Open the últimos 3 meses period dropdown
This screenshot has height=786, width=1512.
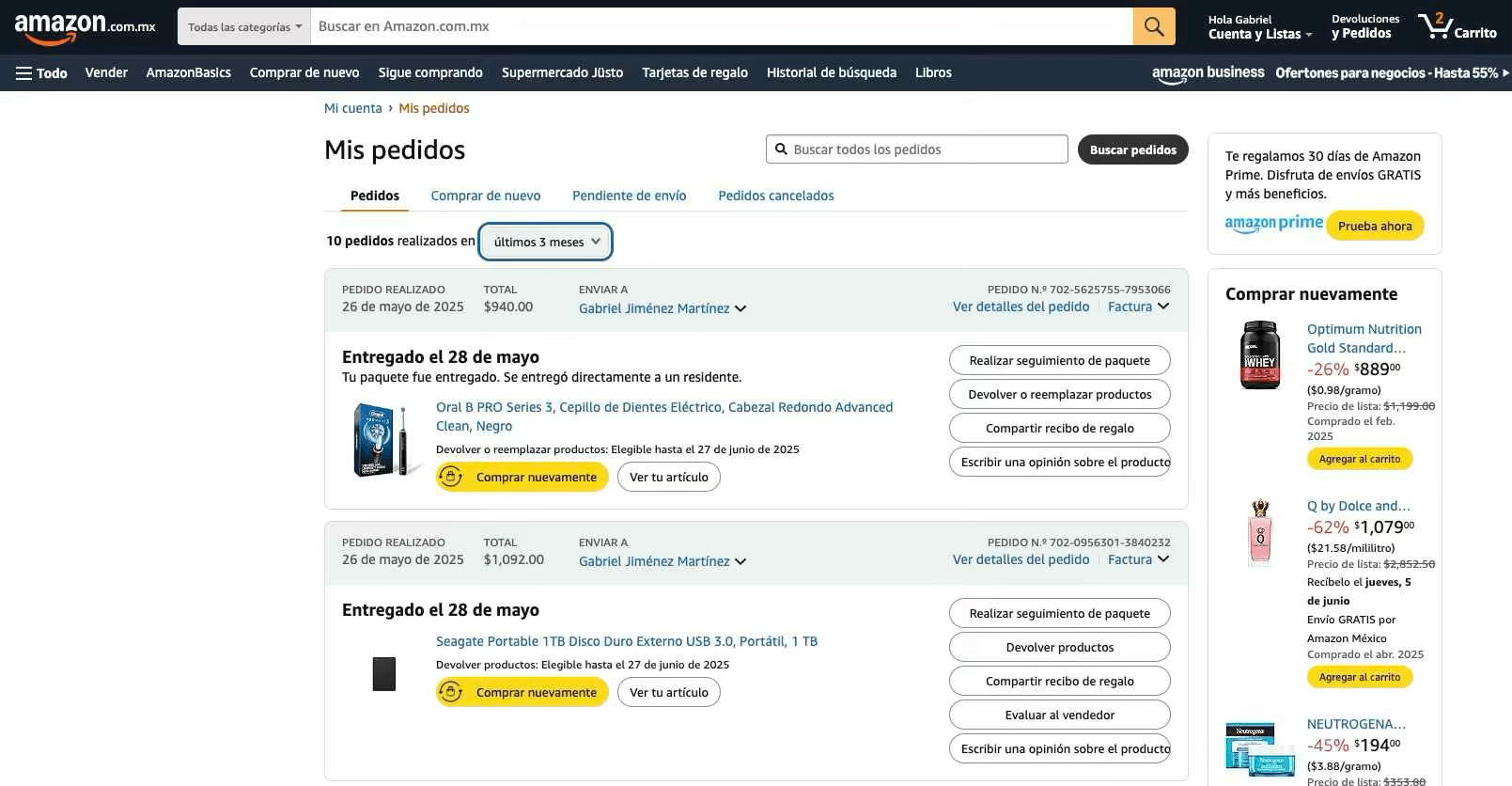[x=546, y=242]
